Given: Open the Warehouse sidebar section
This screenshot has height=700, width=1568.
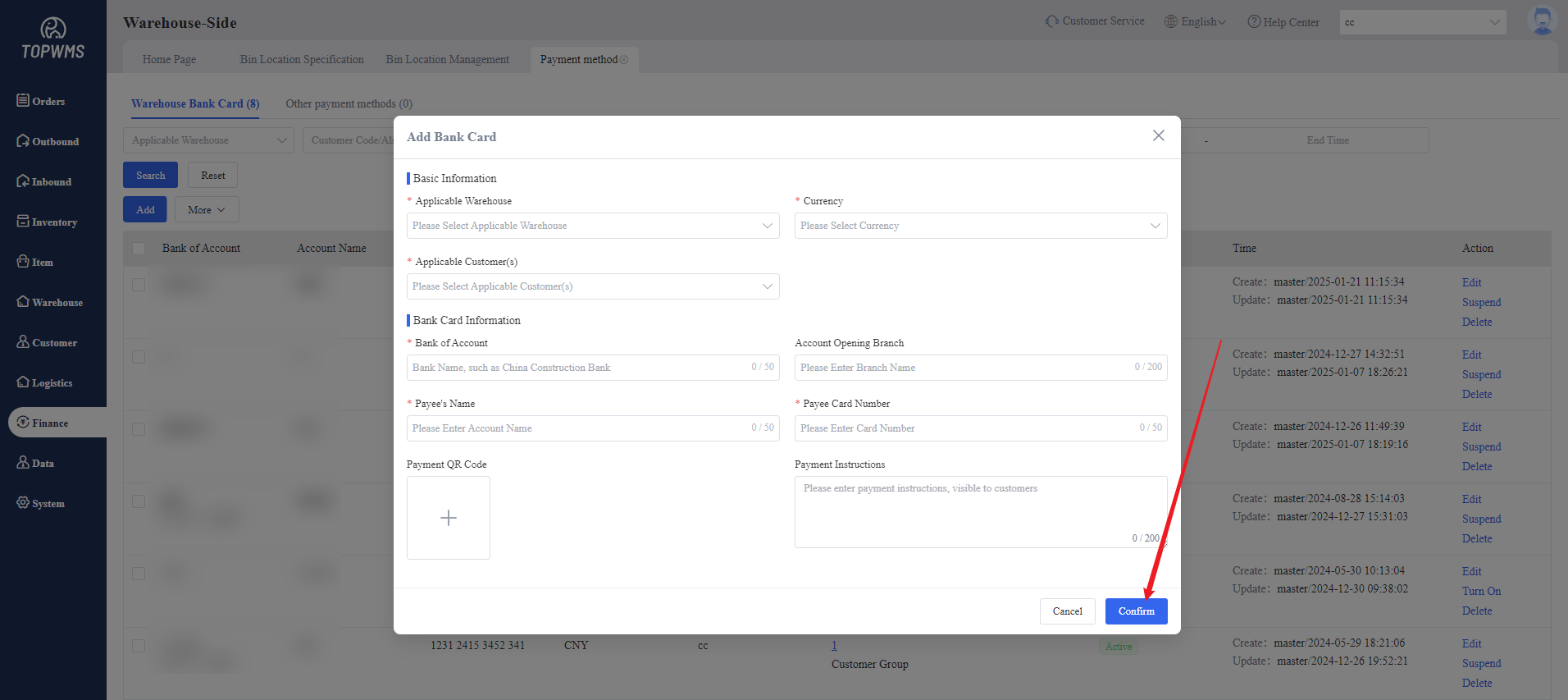Looking at the screenshot, I should coord(50,302).
